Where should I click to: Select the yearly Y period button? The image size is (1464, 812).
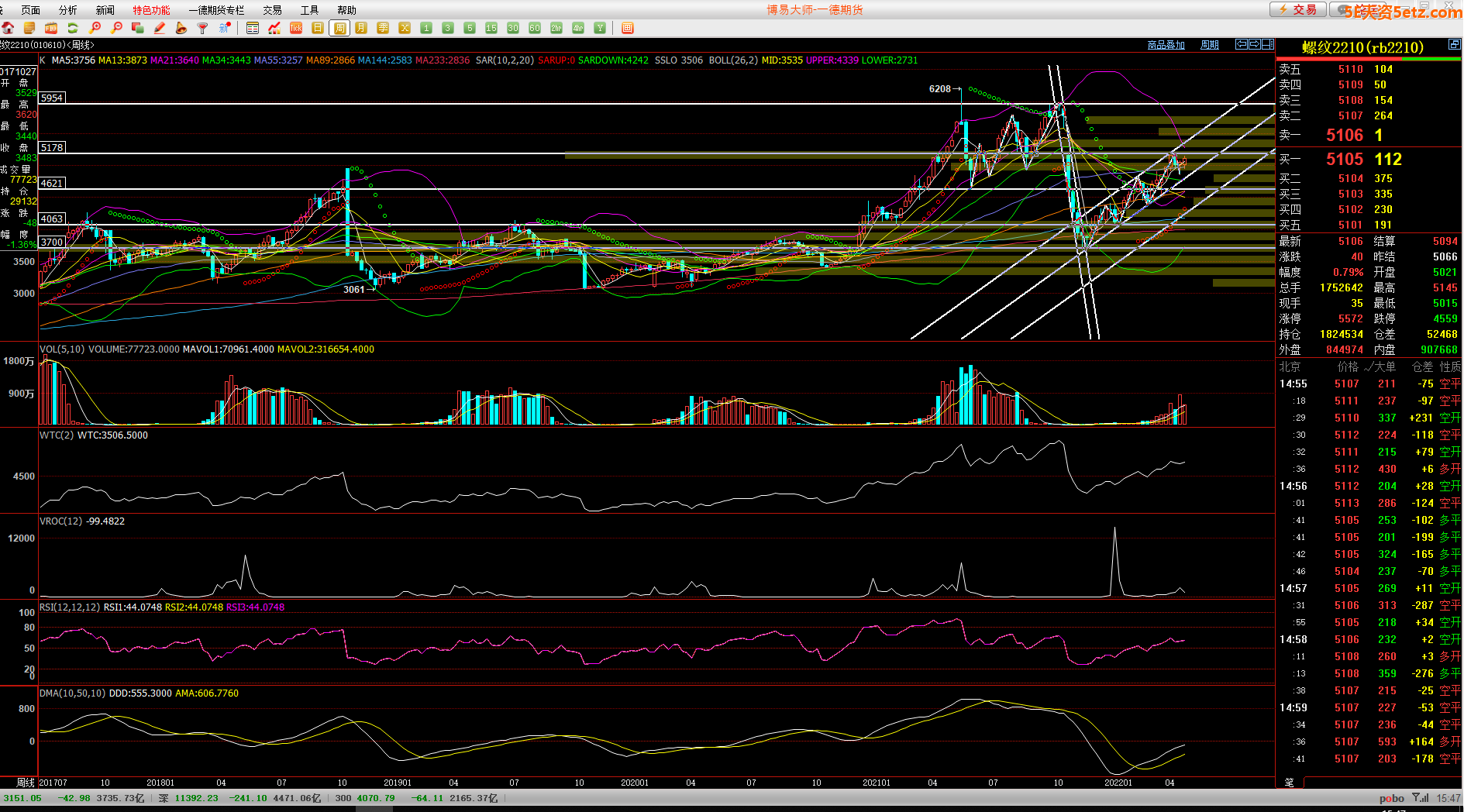click(x=600, y=28)
